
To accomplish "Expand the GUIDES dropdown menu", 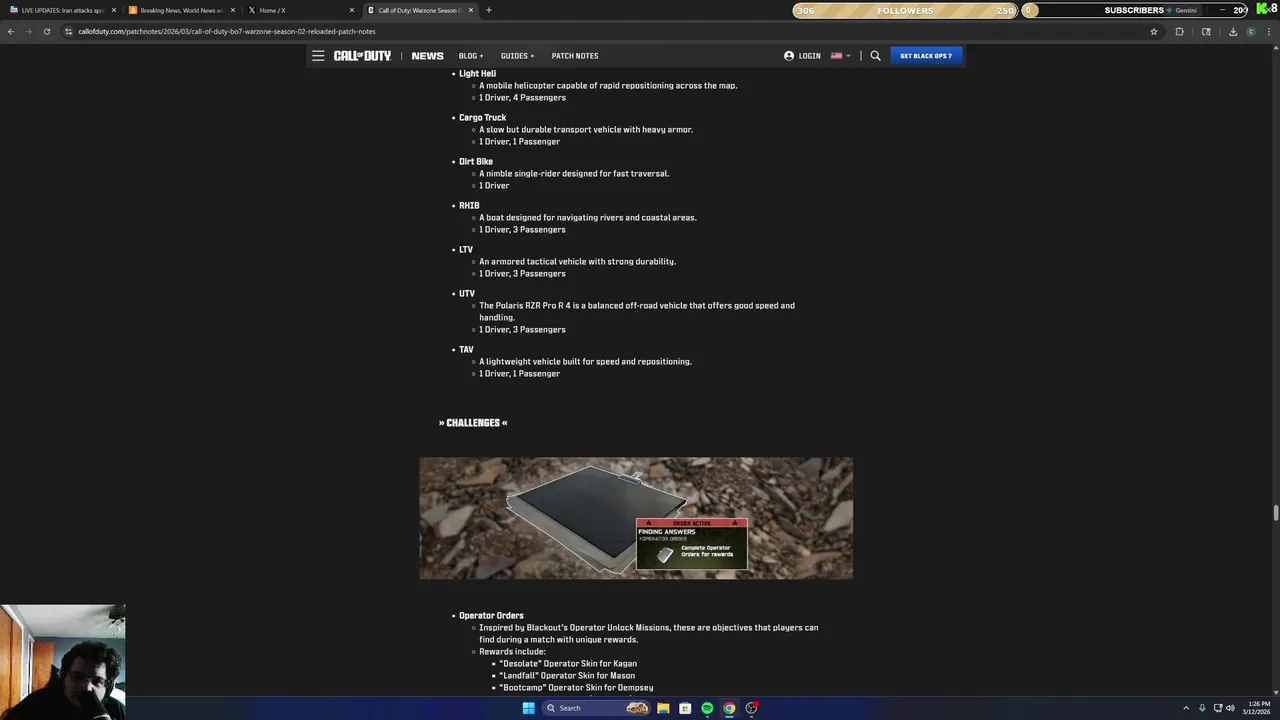I will click(518, 56).
